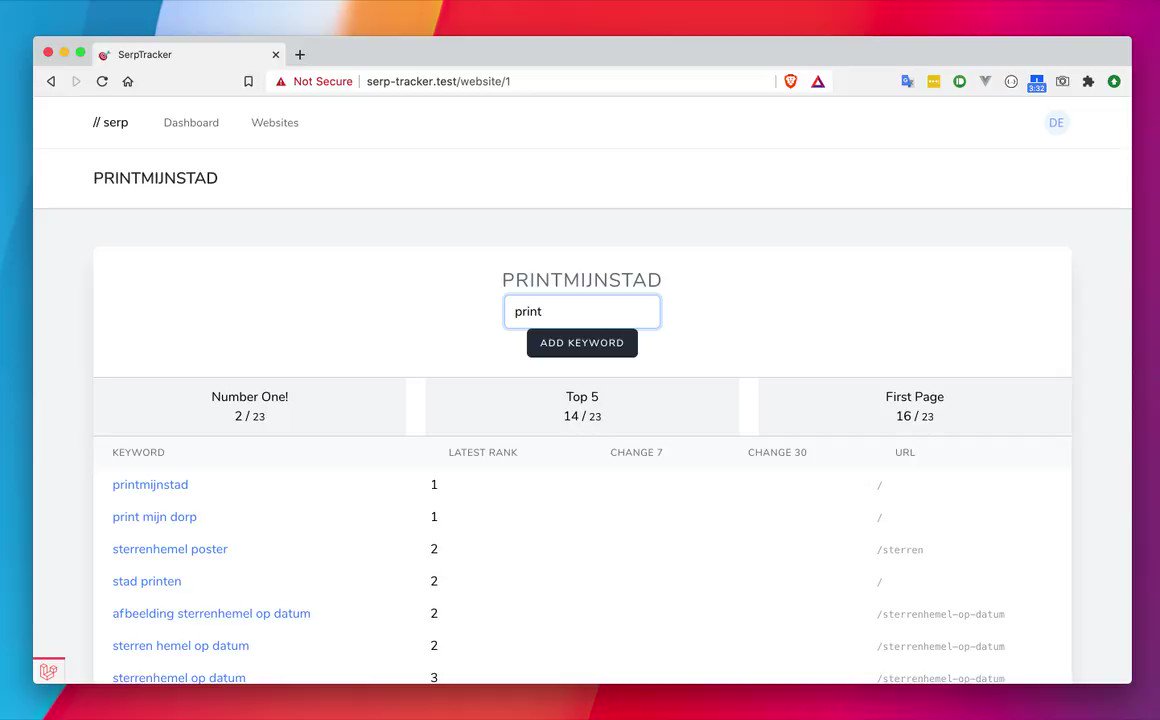The width and height of the screenshot is (1160, 720).
Task: Open the Dashboard navigation item
Action: [191, 123]
